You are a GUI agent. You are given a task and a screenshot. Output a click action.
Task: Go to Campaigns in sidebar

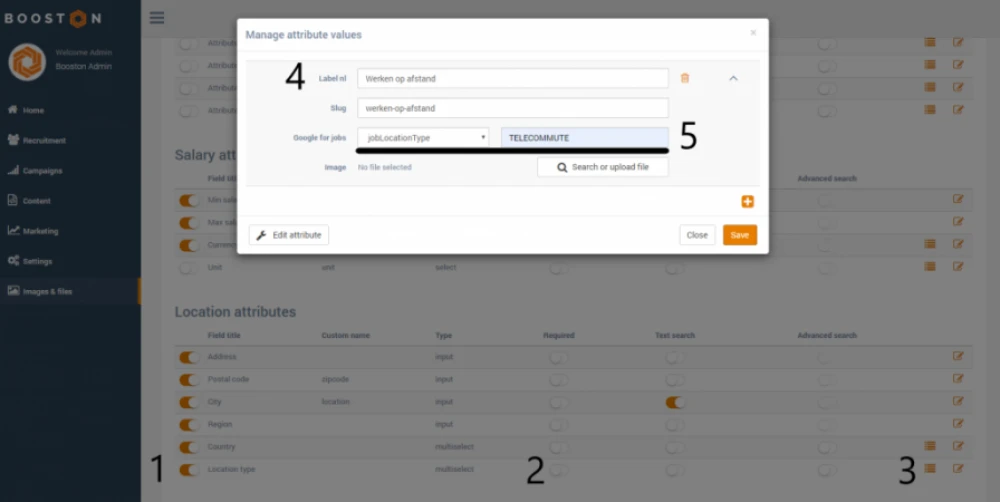(x=42, y=171)
